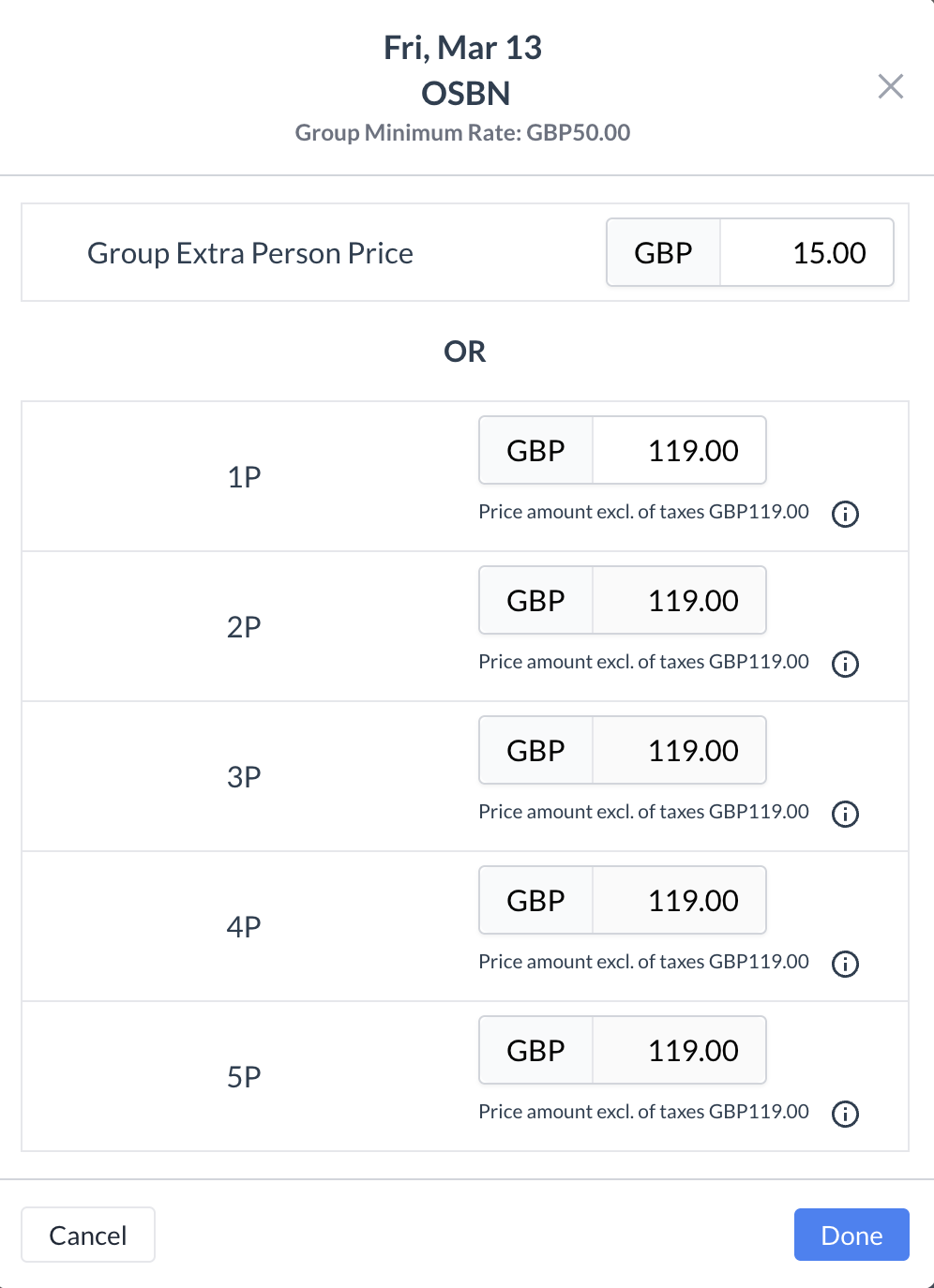Click the 4P occupancy row label
Viewport: 934px width, 1288px height.
[x=244, y=927]
